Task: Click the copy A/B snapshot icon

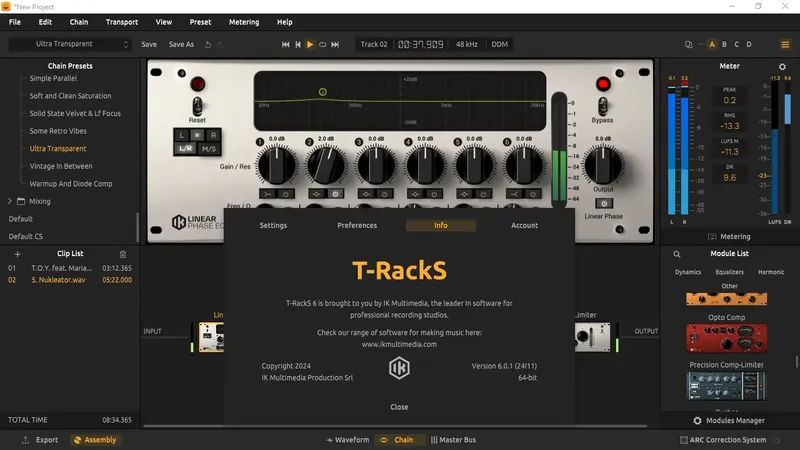Action: (x=688, y=44)
